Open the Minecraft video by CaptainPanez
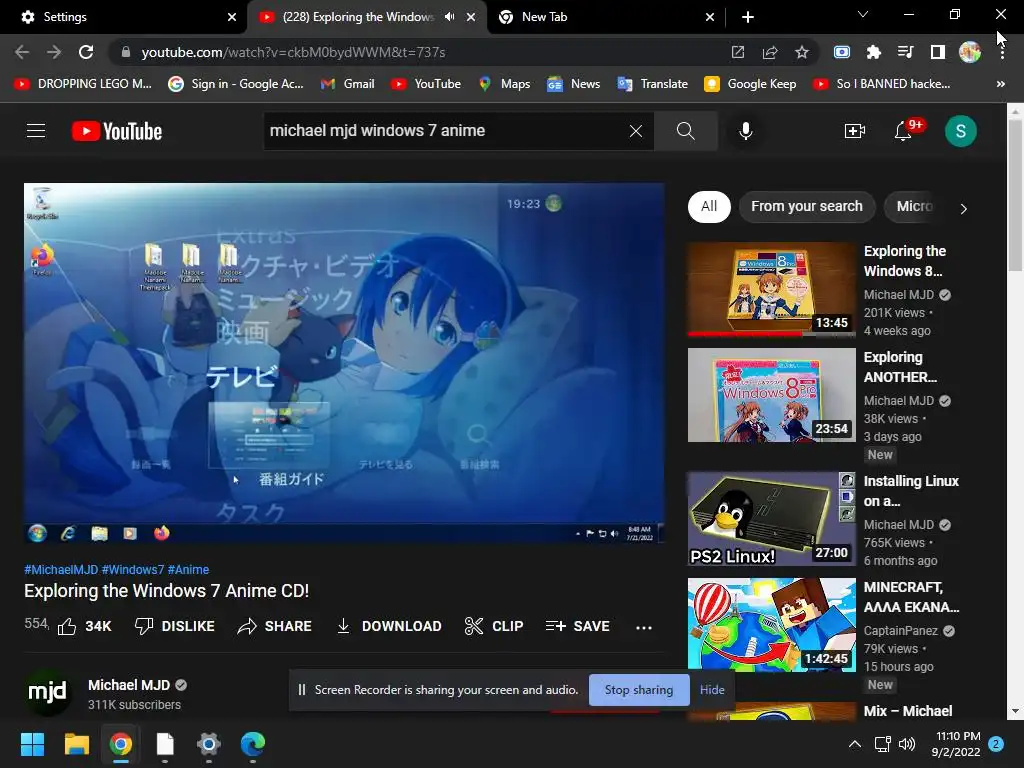 point(771,625)
